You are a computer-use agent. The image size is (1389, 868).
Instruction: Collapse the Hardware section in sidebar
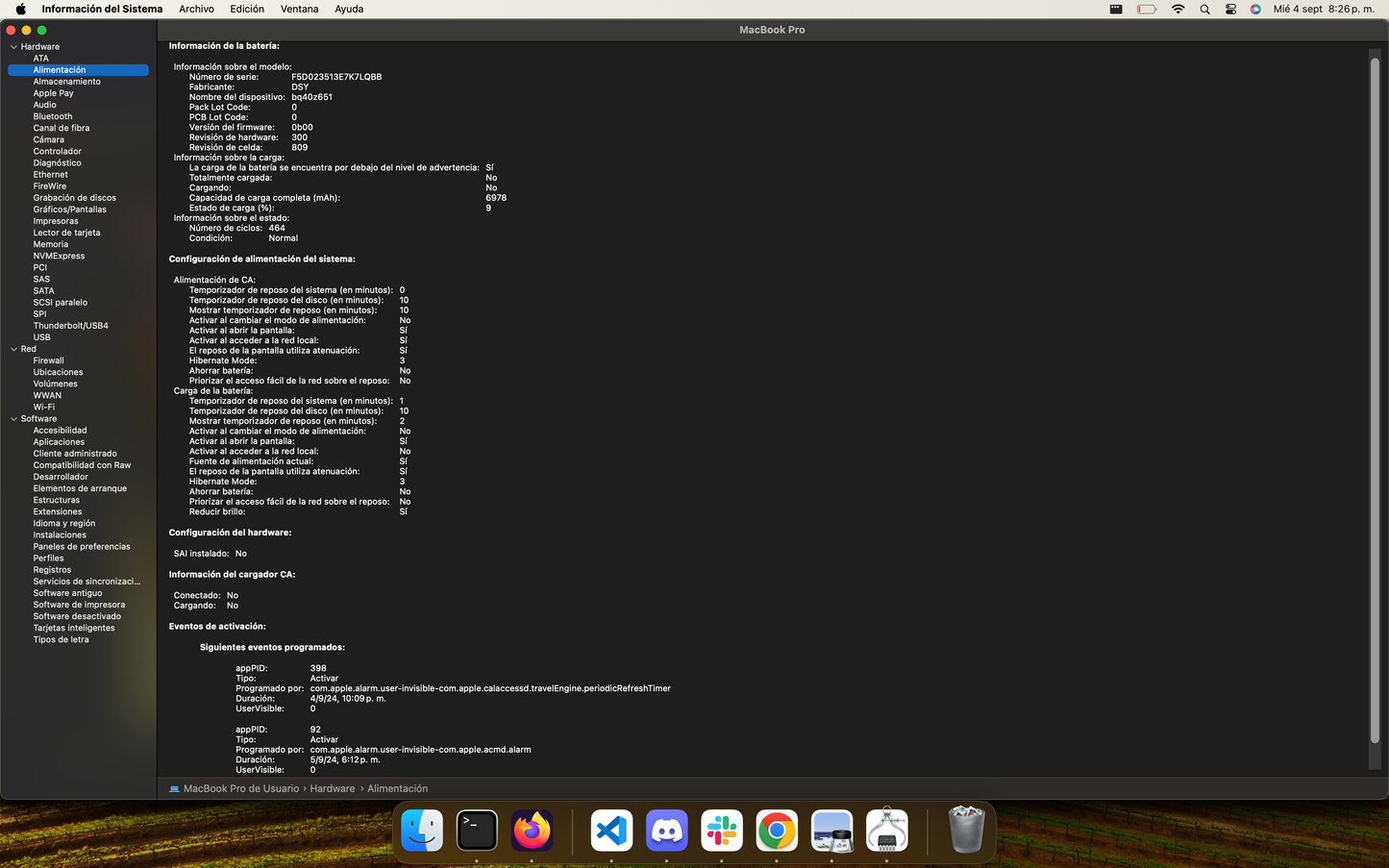pos(13,47)
